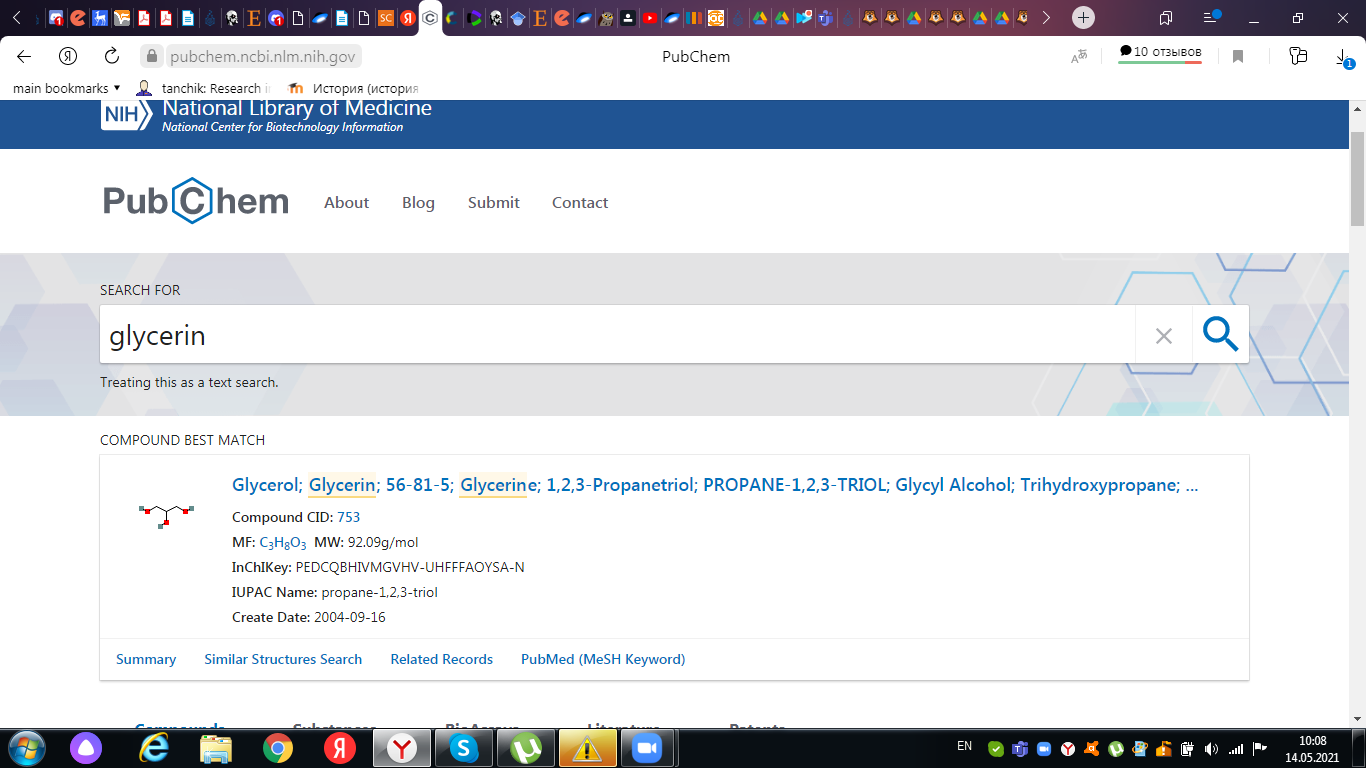
Task: Open Compound CID 753 link
Action: tap(348, 517)
